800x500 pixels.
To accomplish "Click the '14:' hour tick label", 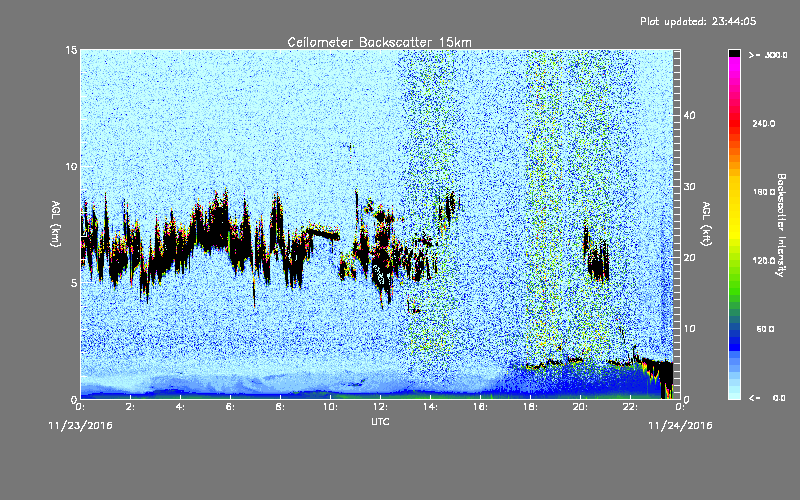I will click(430, 407).
